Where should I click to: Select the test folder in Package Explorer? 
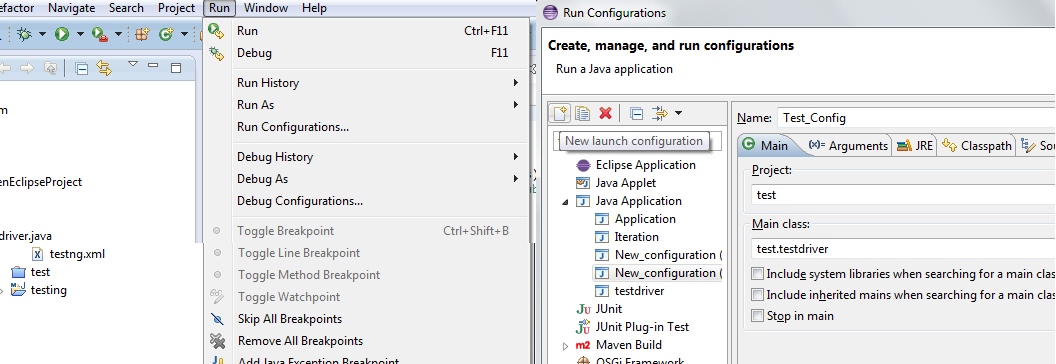(31, 272)
